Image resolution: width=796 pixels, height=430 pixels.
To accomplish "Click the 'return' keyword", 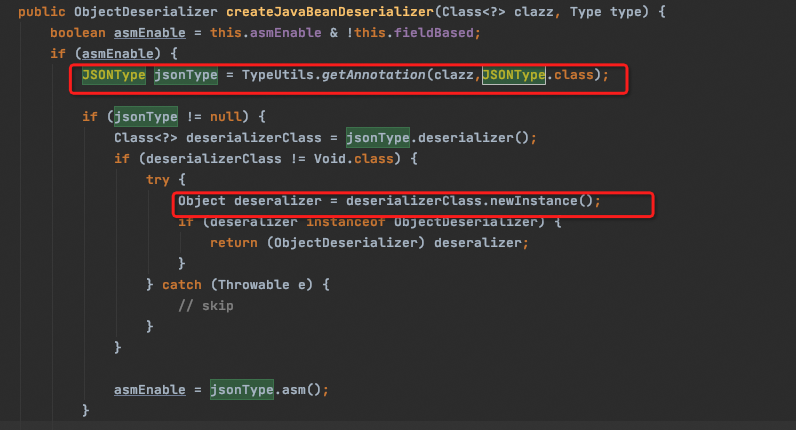I will (234, 243).
